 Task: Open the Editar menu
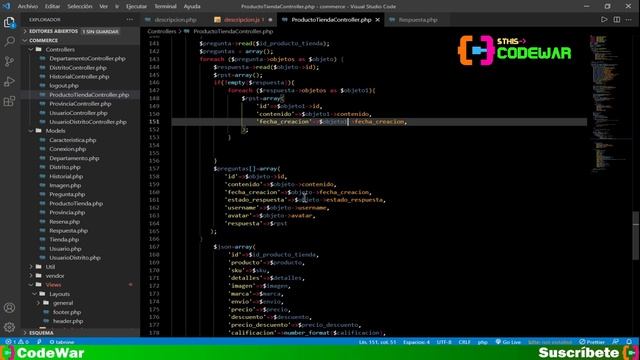click(x=52, y=6)
